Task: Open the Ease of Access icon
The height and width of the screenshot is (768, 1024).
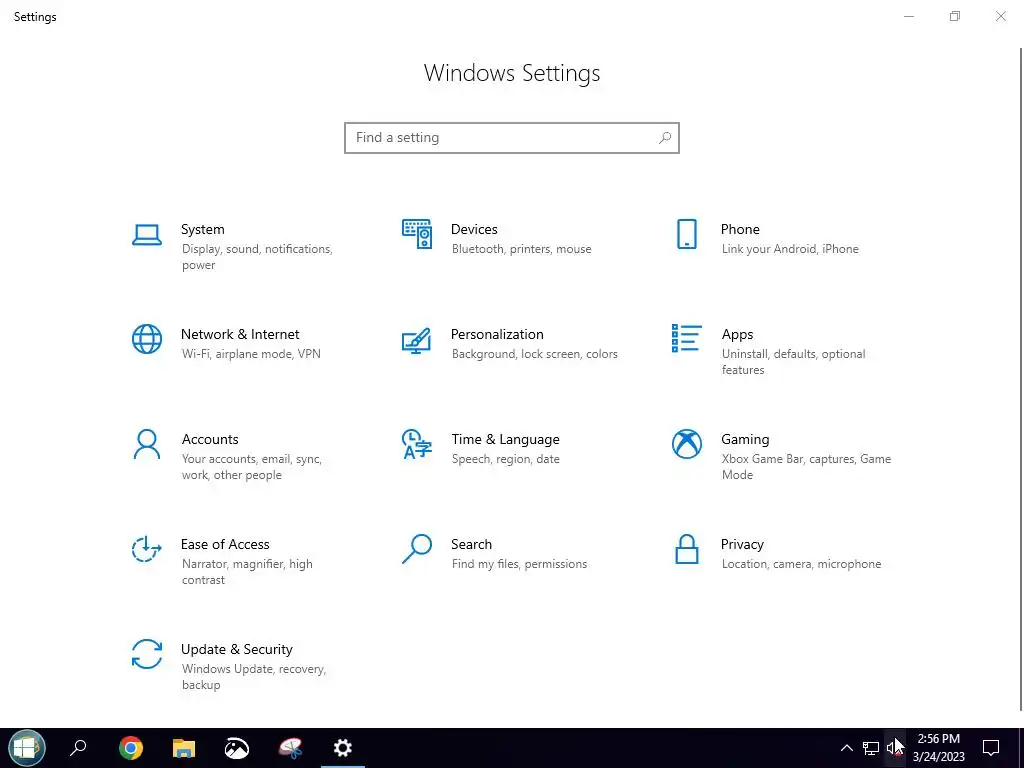Action: click(146, 549)
